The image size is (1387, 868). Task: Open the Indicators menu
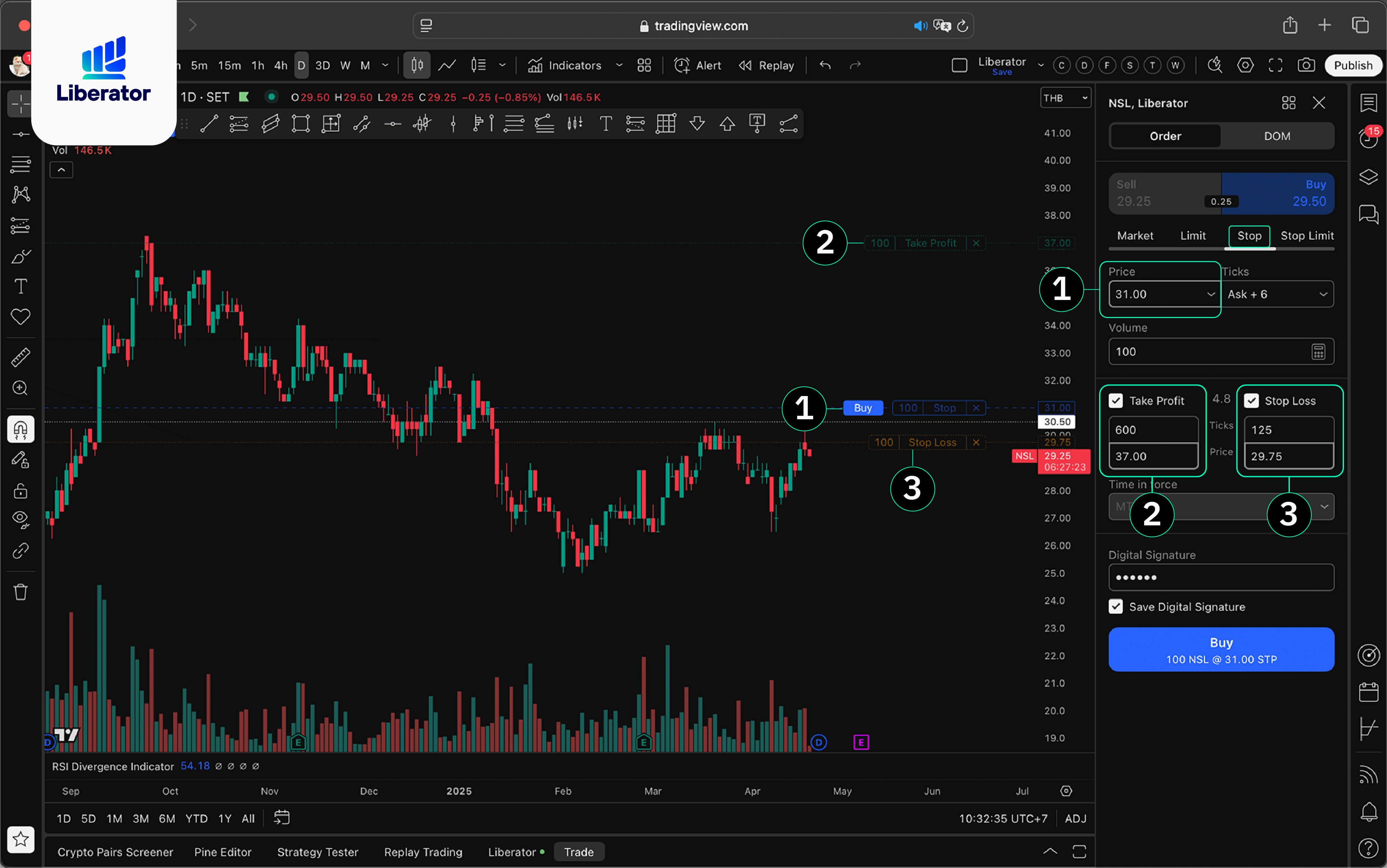(x=564, y=66)
